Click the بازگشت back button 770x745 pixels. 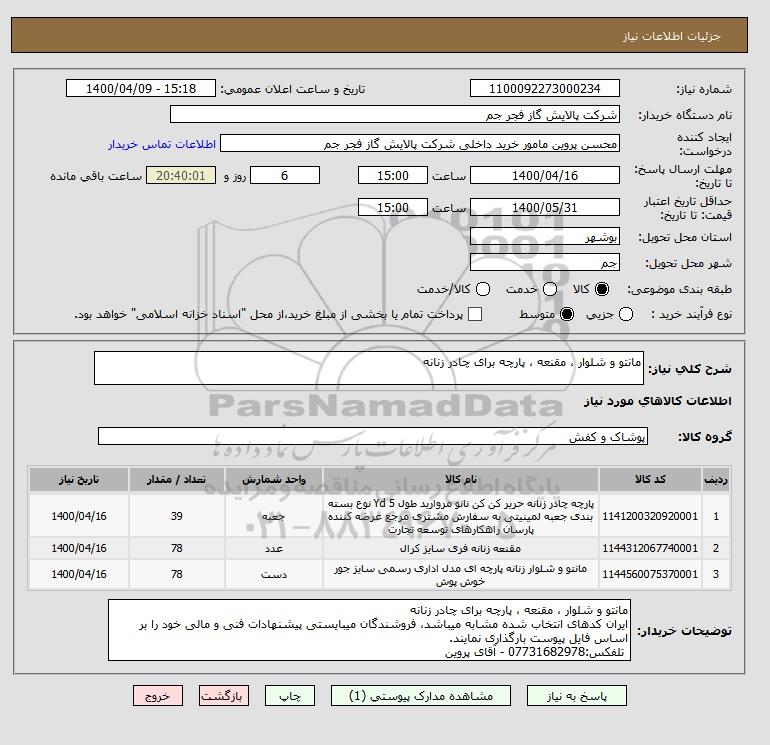tap(224, 696)
